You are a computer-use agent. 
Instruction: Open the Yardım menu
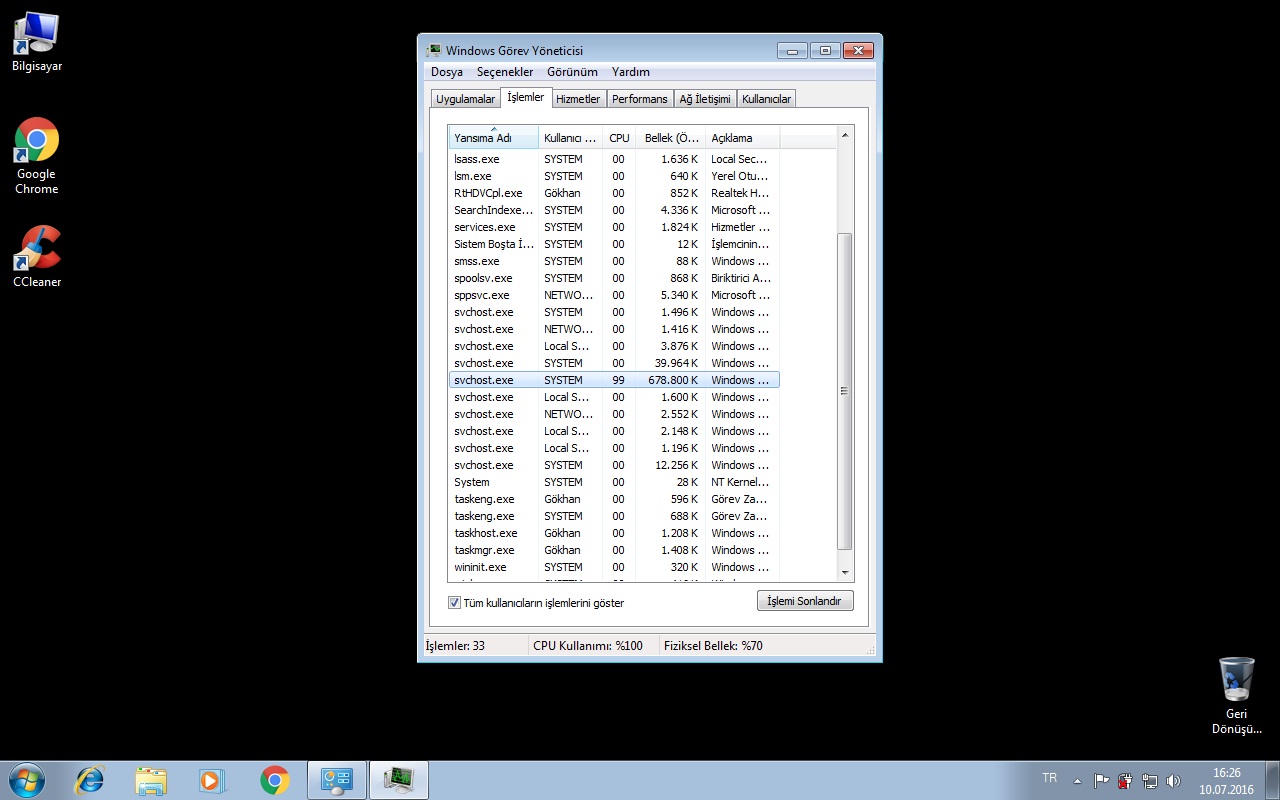click(x=631, y=72)
